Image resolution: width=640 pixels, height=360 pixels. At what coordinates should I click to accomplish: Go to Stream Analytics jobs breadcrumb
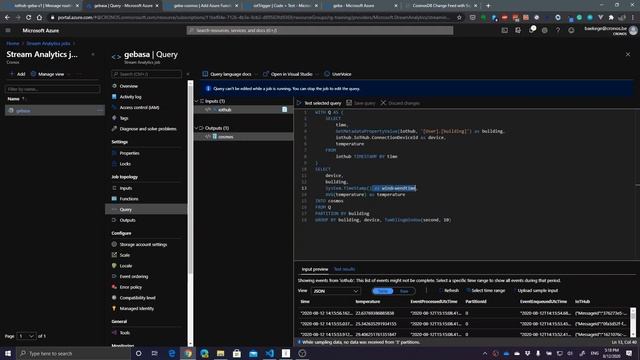(48, 43)
